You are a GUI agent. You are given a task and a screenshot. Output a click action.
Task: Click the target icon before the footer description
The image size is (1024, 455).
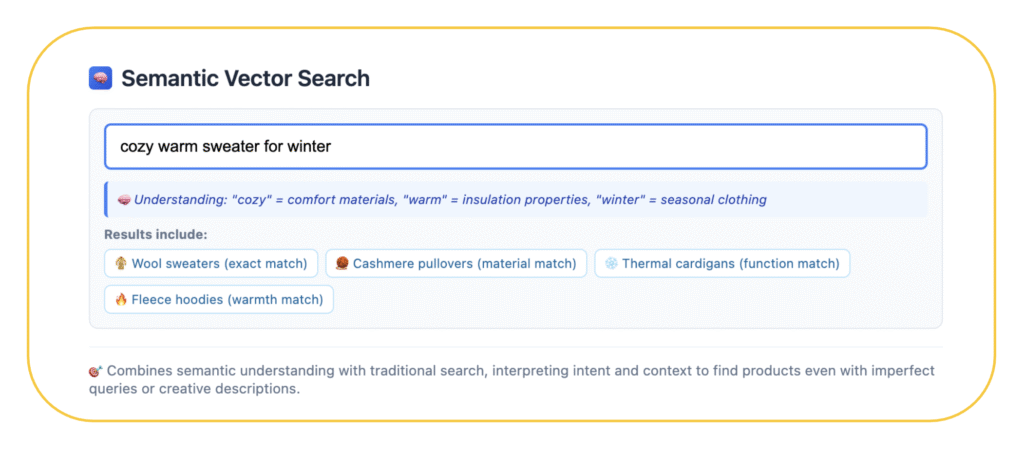pyautogui.click(x=95, y=371)
